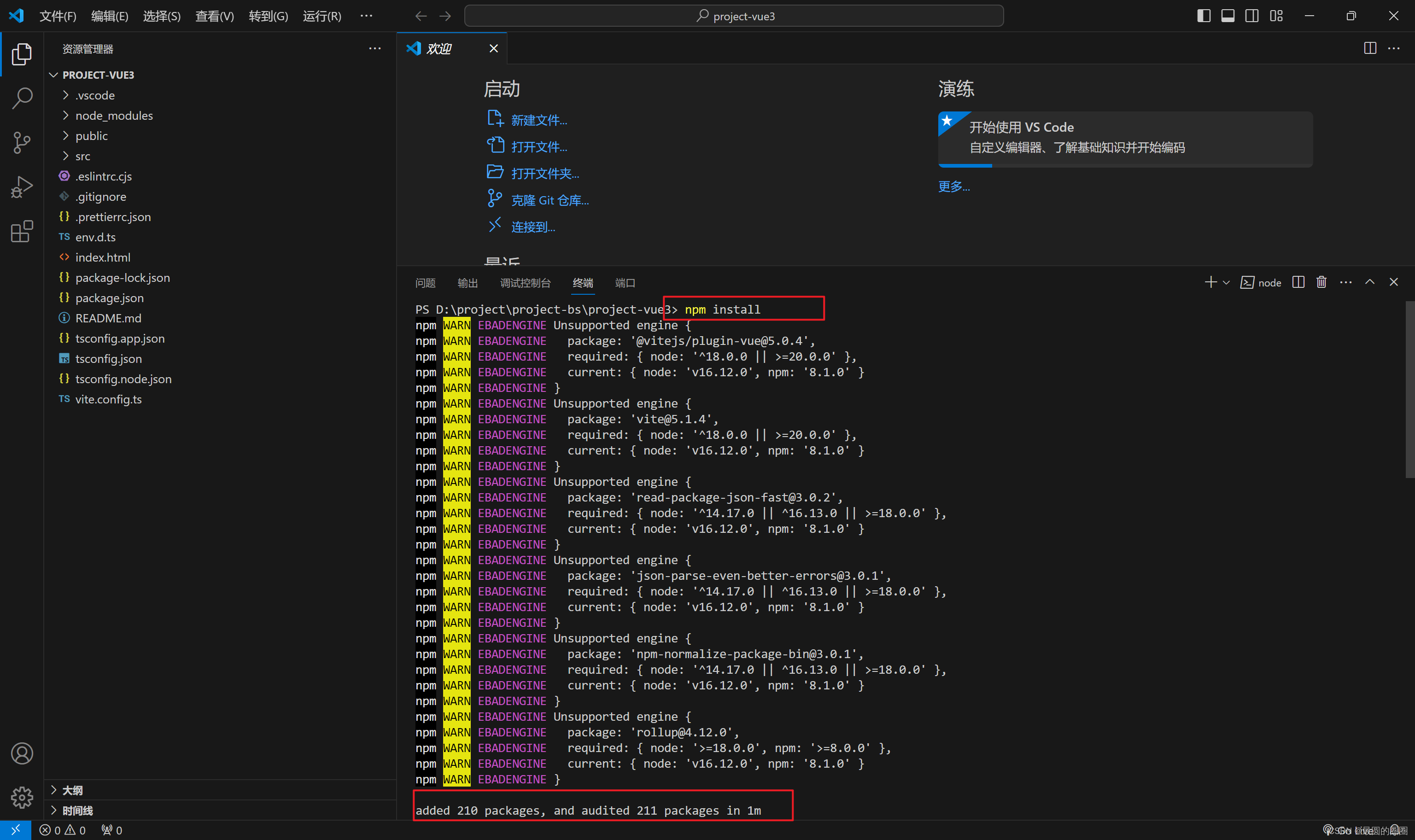Click the 克隆 Git 仓库 link

[x=549, y=200]
